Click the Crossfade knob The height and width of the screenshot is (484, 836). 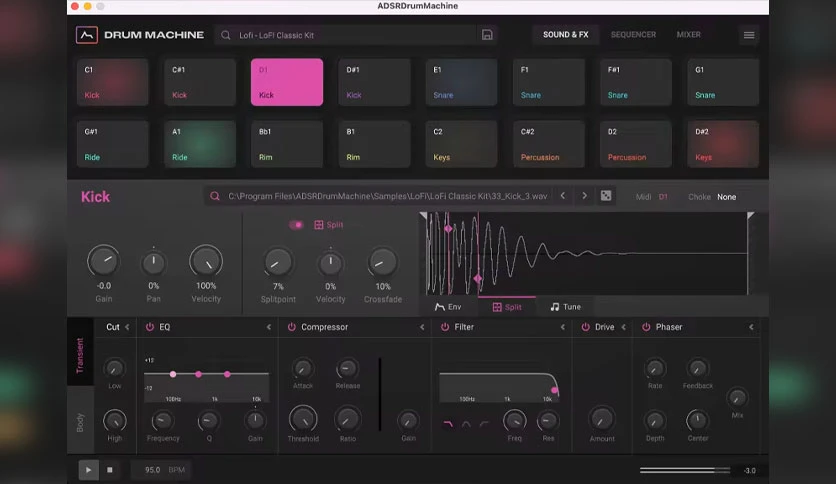pyautogui.click(x=382, y=262)
